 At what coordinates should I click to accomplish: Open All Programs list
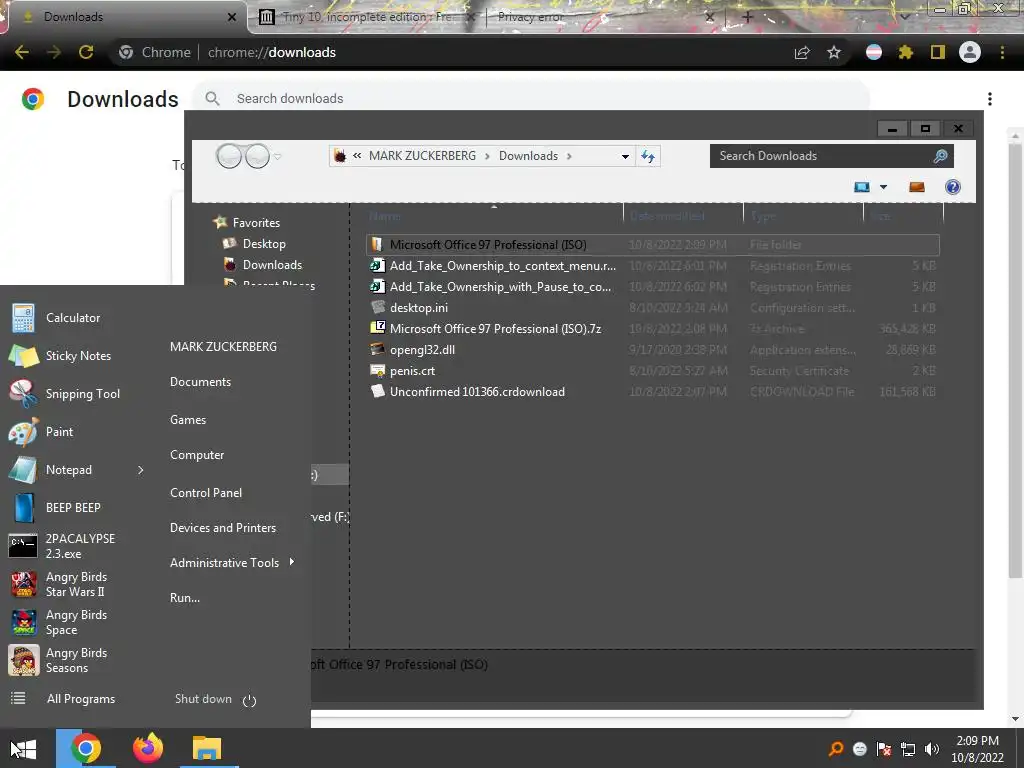point(81,699)
